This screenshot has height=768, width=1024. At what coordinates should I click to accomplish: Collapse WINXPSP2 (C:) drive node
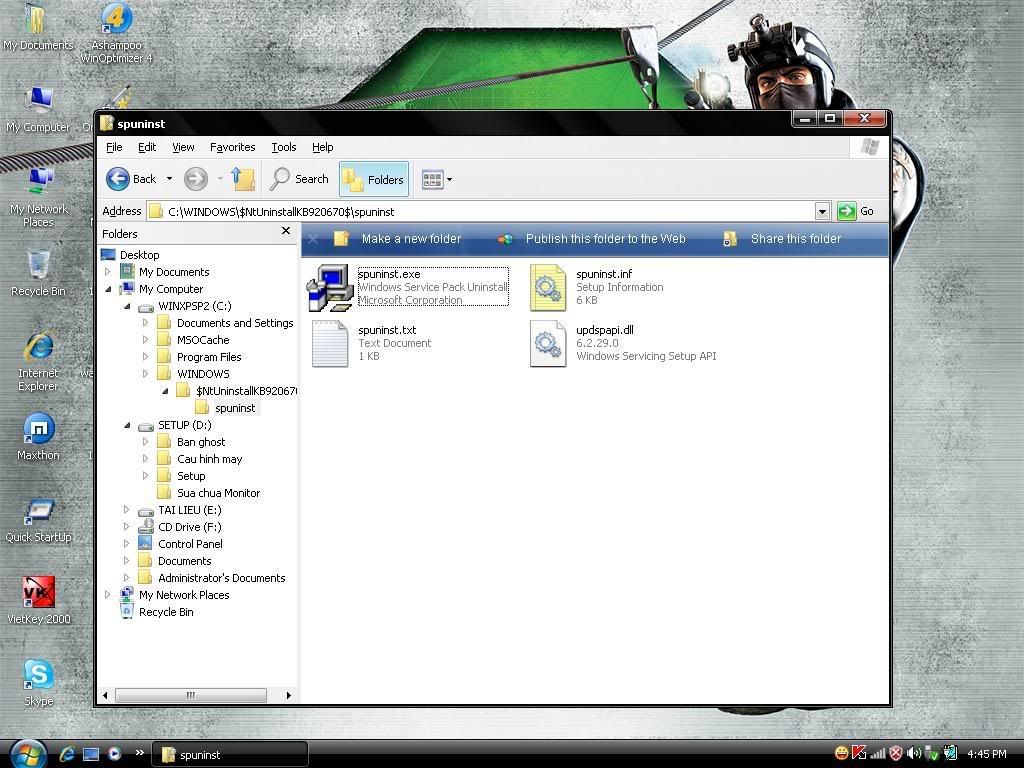(127, 306)
